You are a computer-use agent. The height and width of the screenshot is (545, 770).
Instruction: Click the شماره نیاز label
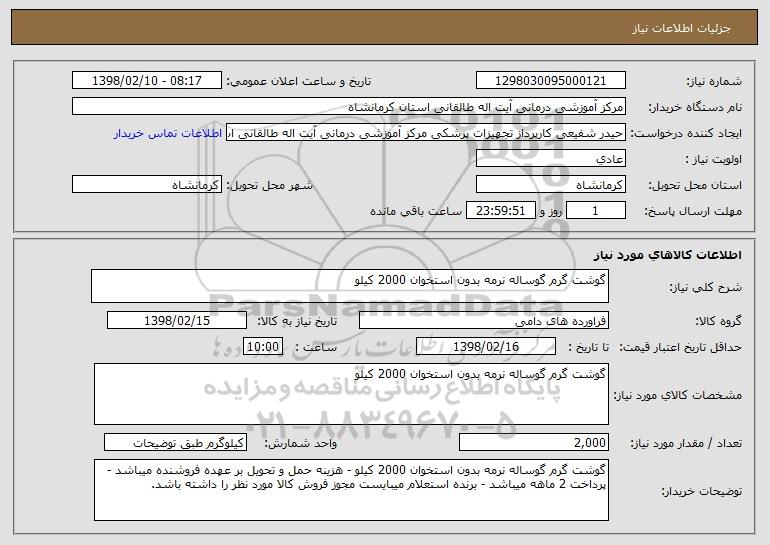[714, 81]
